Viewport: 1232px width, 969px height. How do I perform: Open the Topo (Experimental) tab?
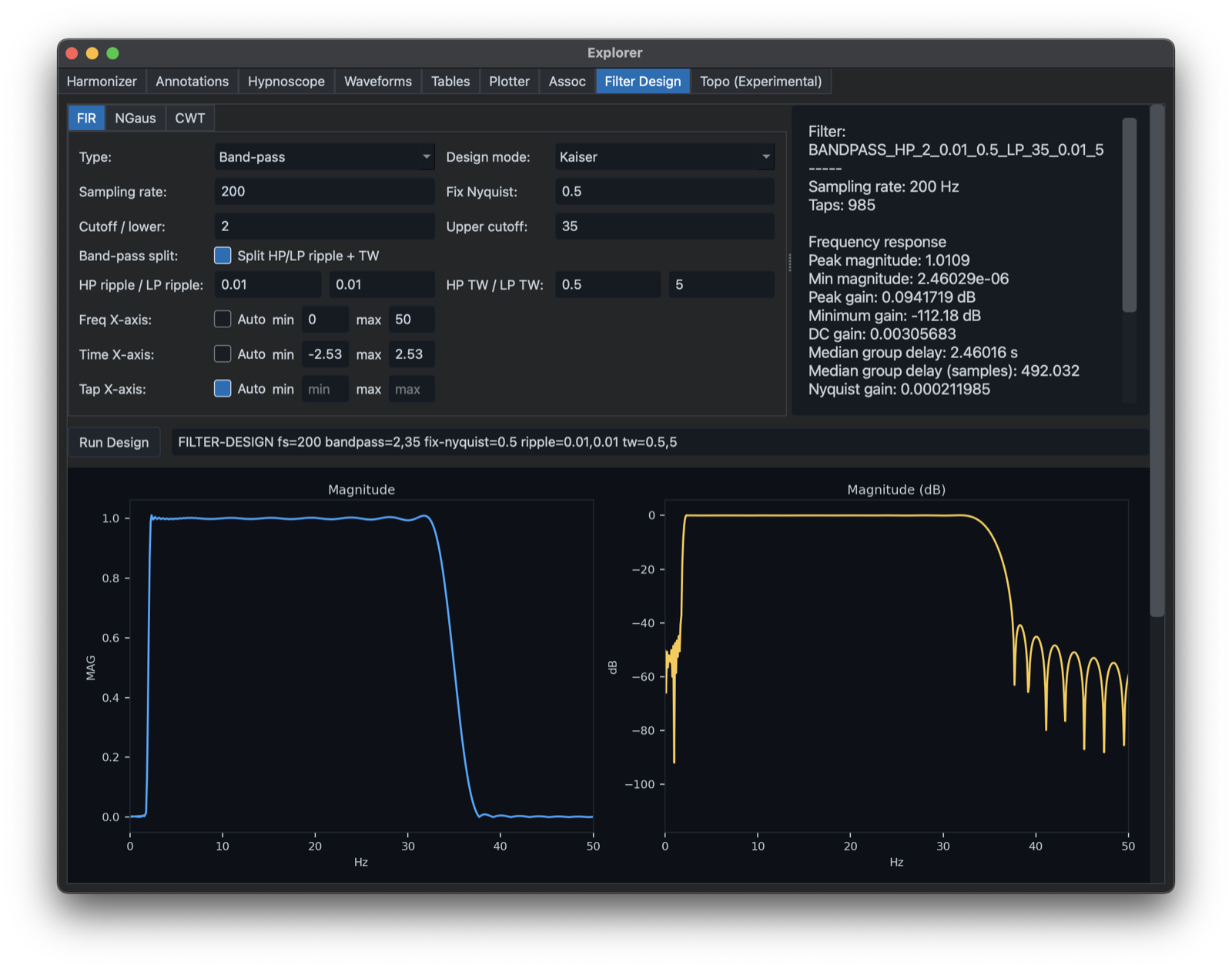coord(761,82)
